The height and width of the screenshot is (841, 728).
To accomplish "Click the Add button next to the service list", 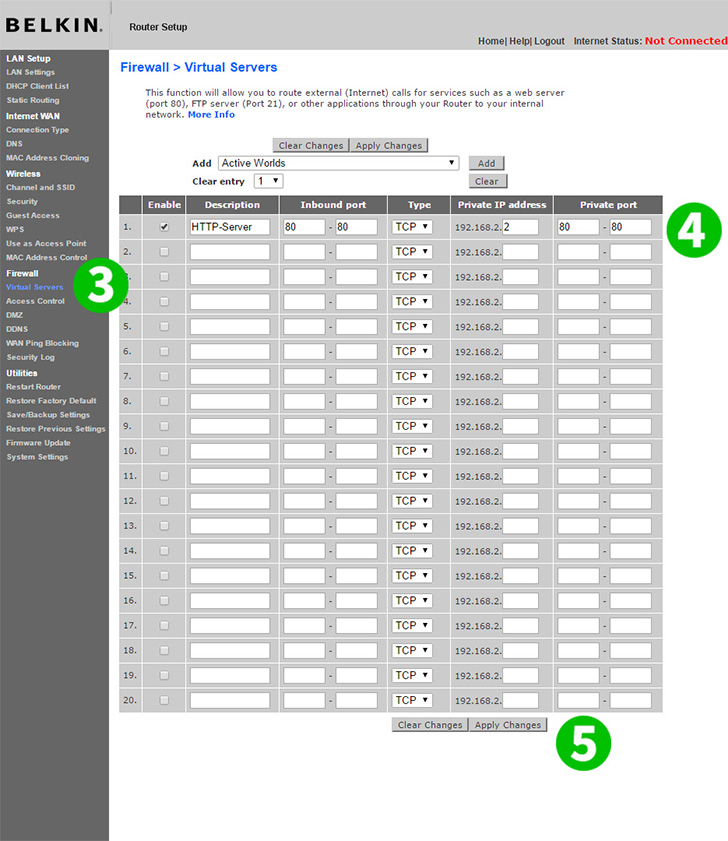I will point(486,163).
